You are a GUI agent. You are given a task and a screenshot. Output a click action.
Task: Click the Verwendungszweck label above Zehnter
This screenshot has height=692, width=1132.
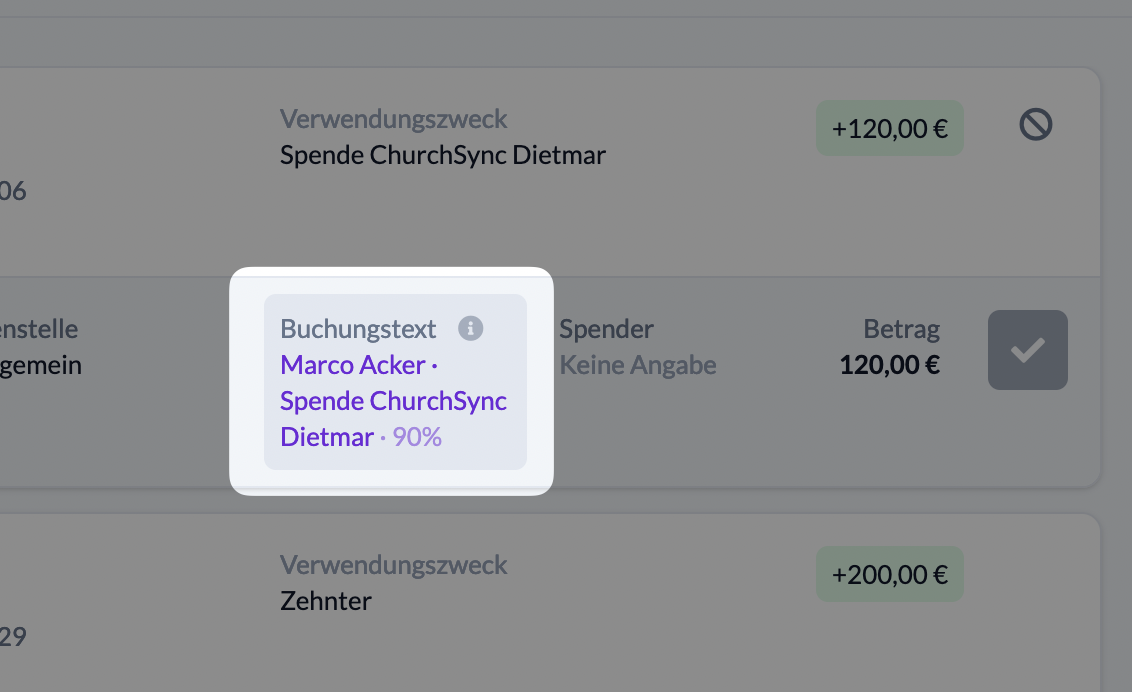point(393,565)
